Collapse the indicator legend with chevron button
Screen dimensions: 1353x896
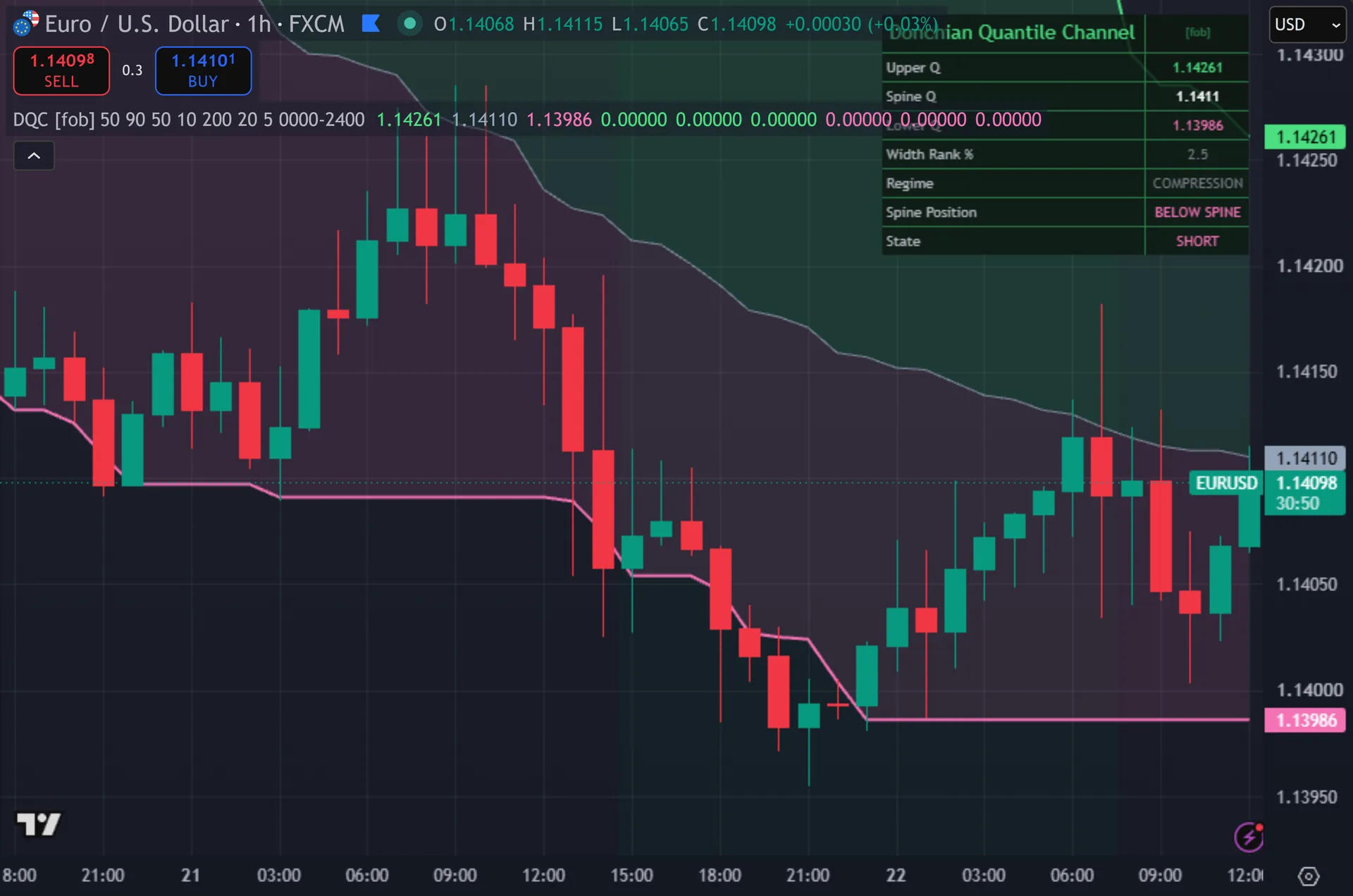pos(34,156)
